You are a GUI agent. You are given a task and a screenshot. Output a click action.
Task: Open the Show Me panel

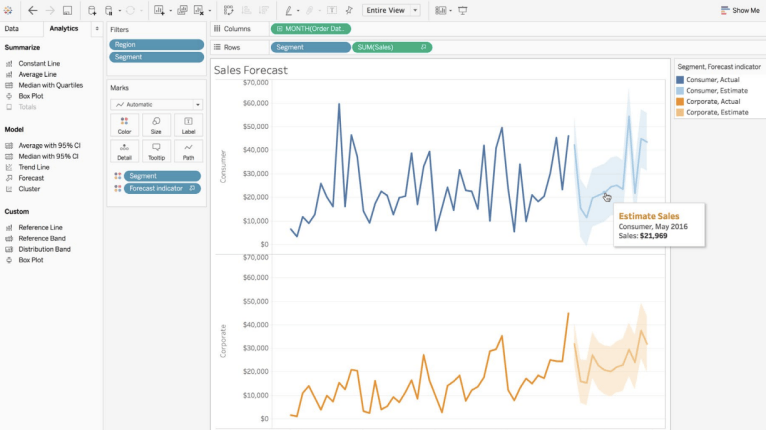tap(739, 10)
